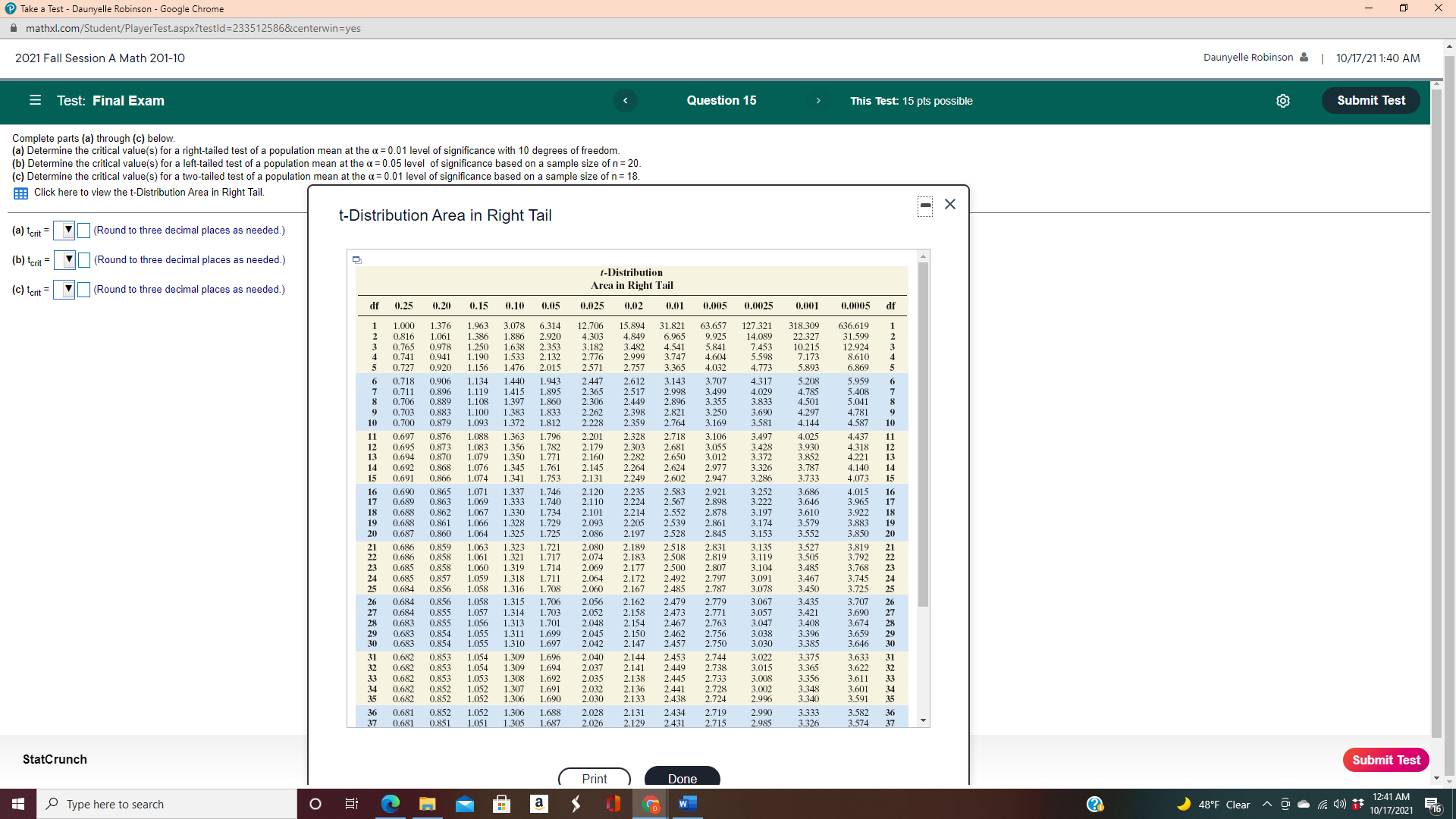
Task: Go to the previous question arrow
Action: coord(625,101)
